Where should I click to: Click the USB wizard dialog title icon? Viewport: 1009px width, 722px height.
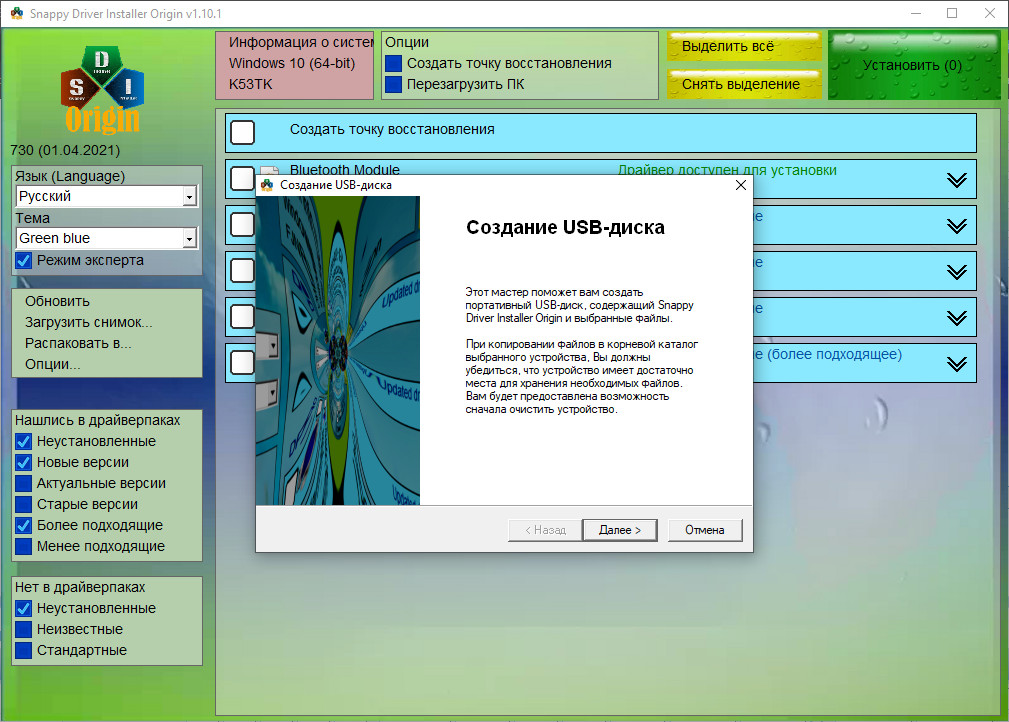(267, 185)
